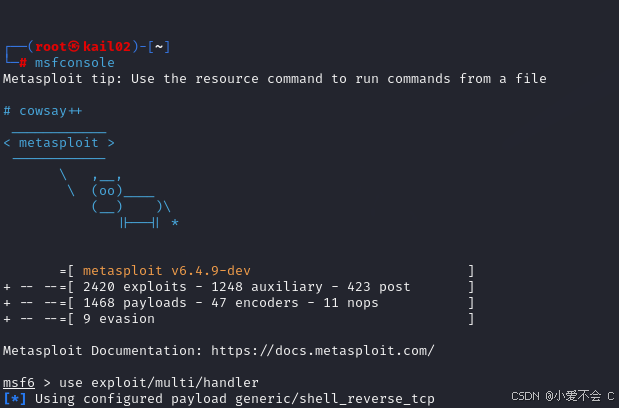Open the https://docs.metasploit.com/ link
This screenshot has height=408, width=619.
coord(323,351)
